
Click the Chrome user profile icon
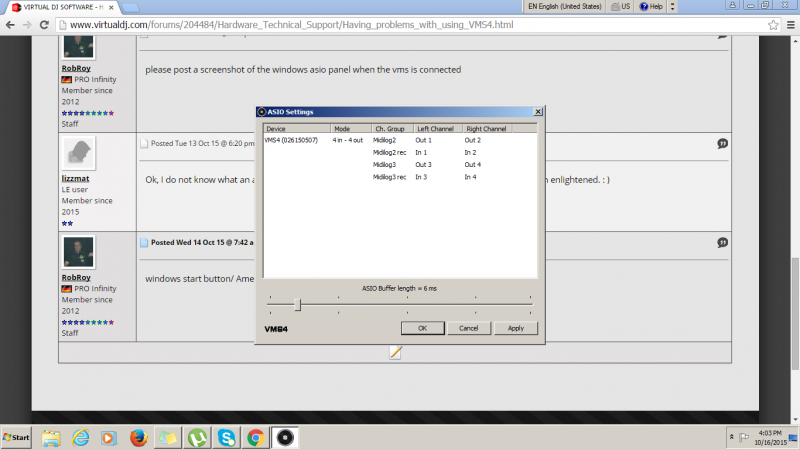point(733,5)
